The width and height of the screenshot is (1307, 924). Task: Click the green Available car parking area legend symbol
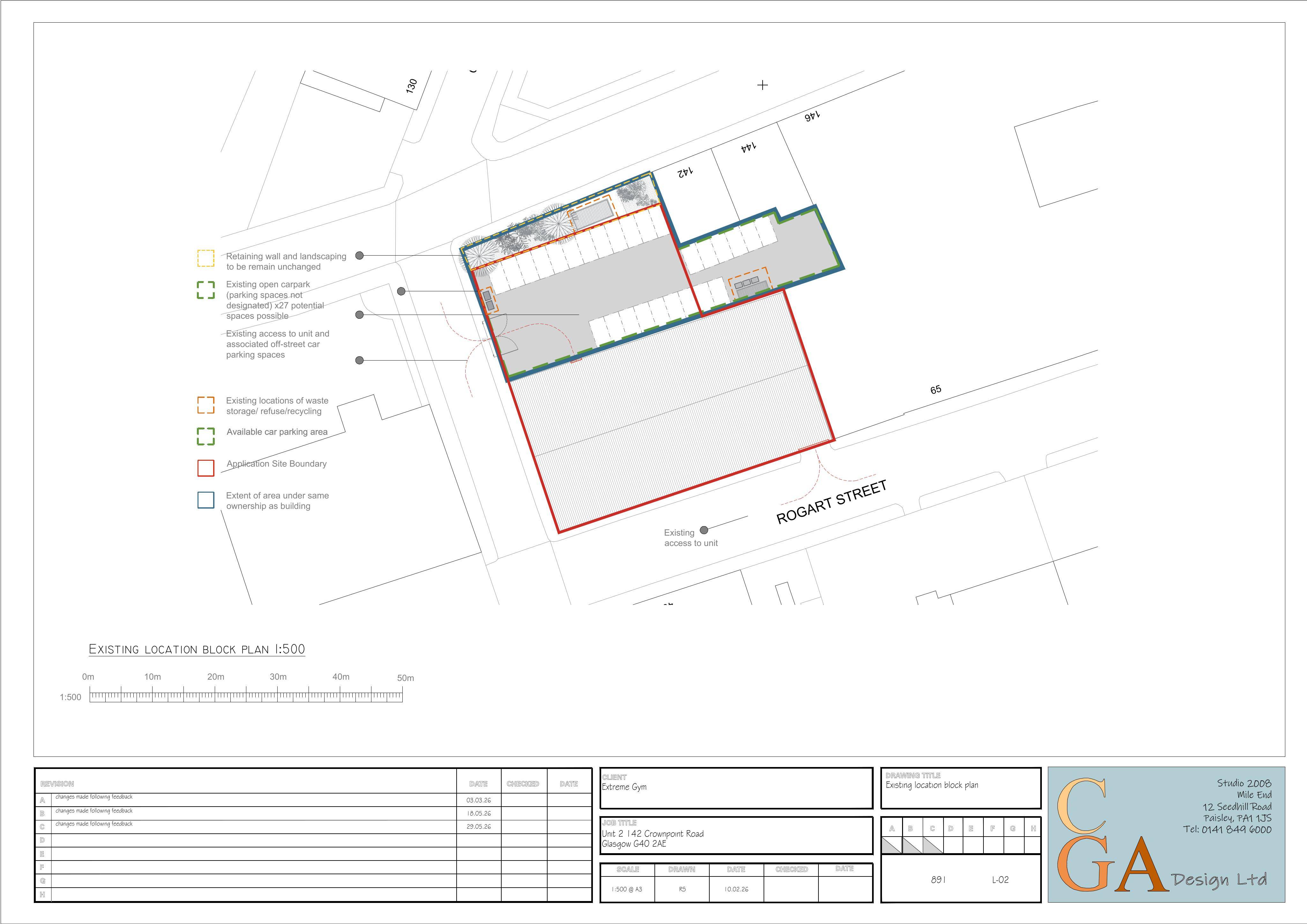205,436
